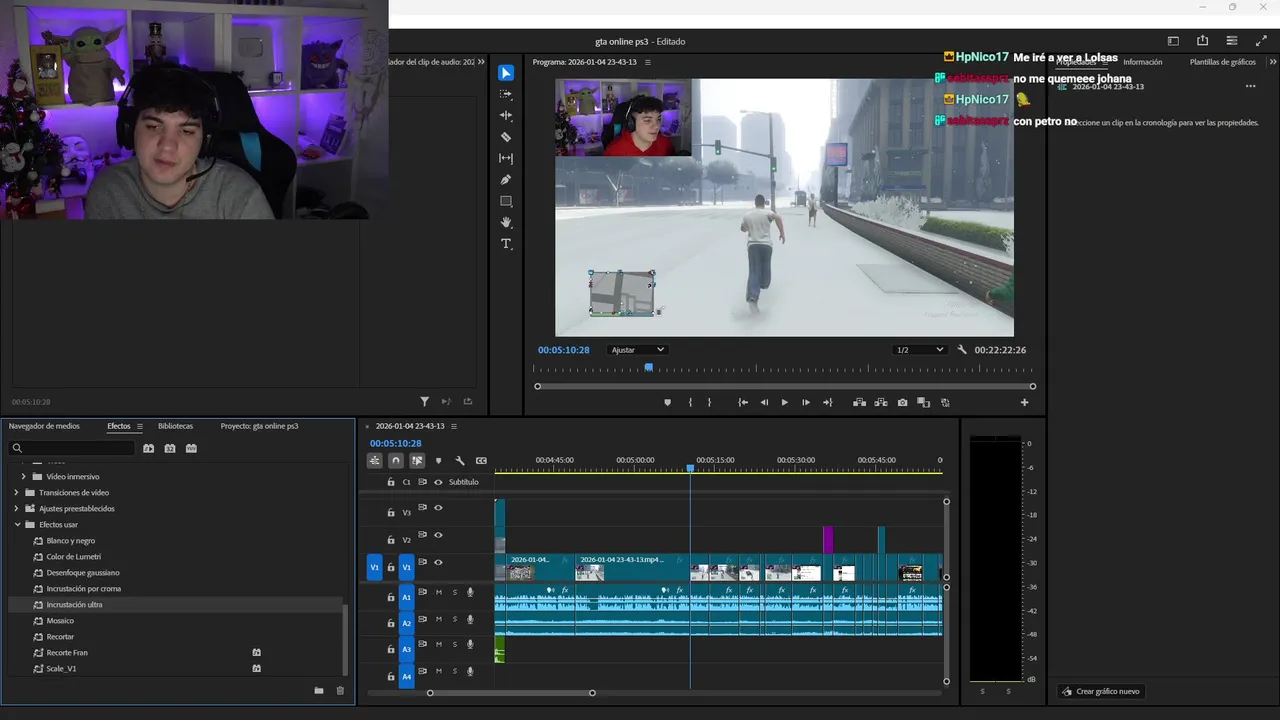Click the Crear gráfico nuevo button
Screen dimensions: 1280x720
click(x=1100, y=691)
